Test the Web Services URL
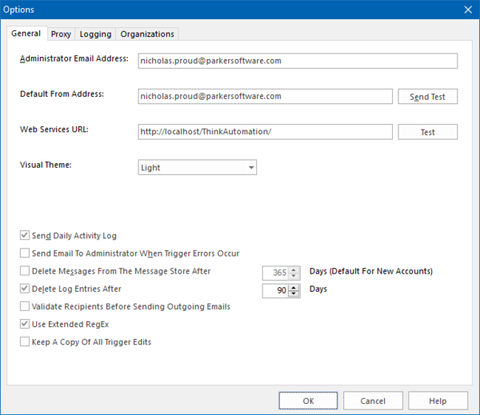 click(428, 132)
